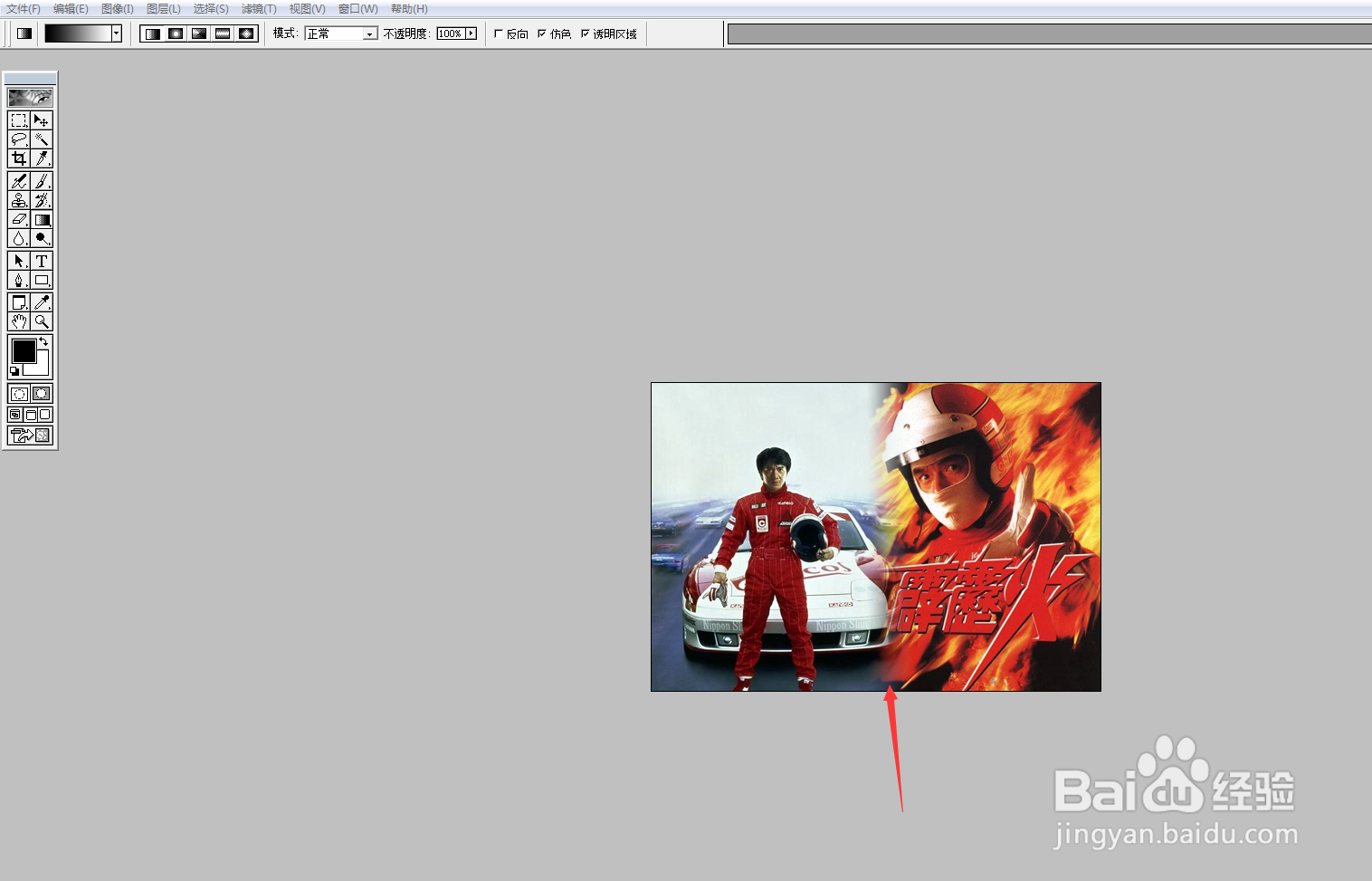The height and width of the screenshot is (881, 1372).
Task: Select the Gradient tool in toolbox
Action: point(42,219)
